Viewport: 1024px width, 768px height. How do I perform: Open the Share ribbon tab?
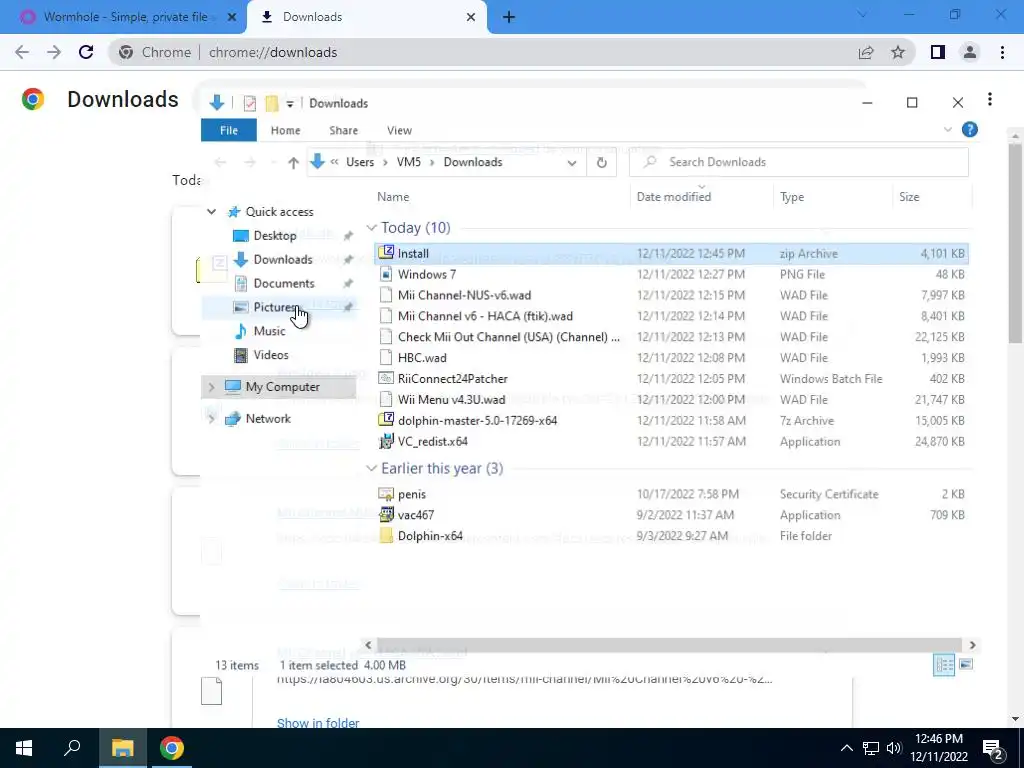pyautogui.click(x=344, y=131)
